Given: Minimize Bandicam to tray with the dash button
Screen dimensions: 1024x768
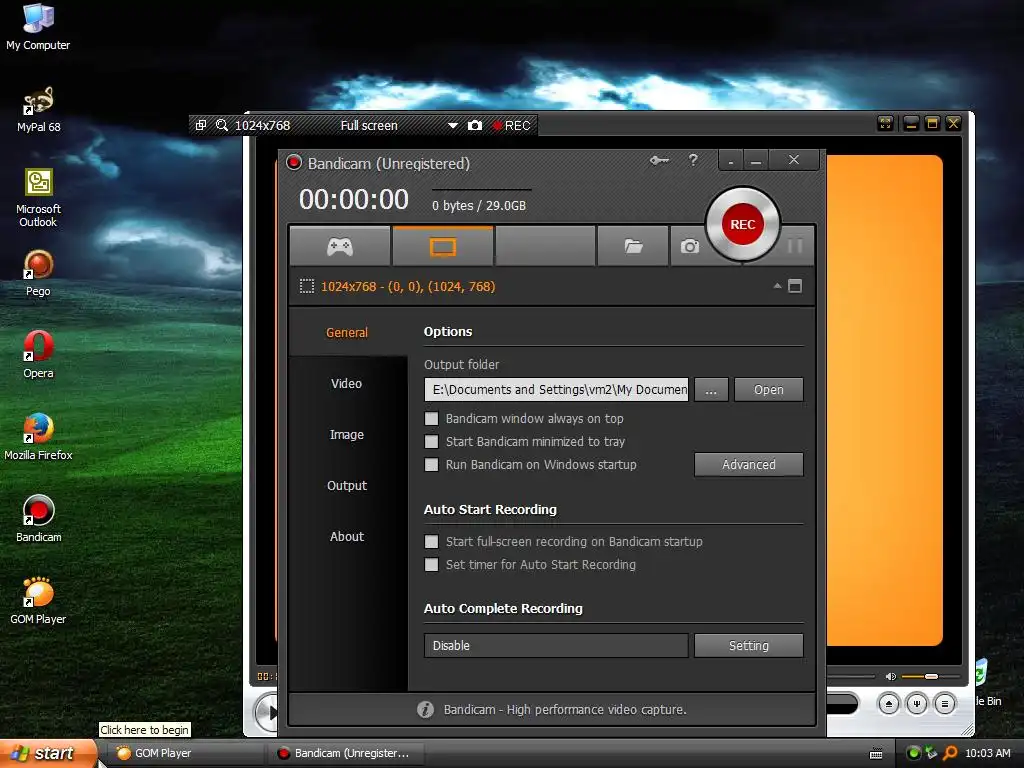Looking at the screenshot, I should [731, 161].
